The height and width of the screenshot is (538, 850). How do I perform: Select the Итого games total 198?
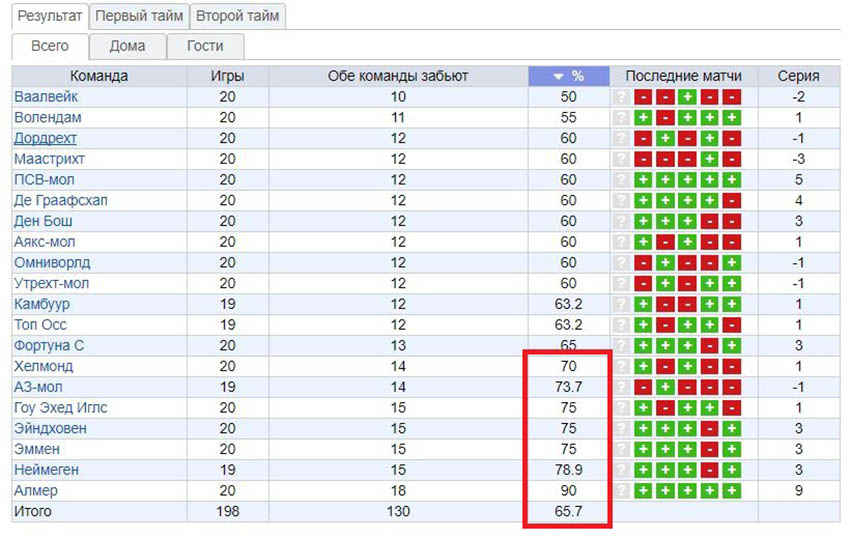pos(228,511)
